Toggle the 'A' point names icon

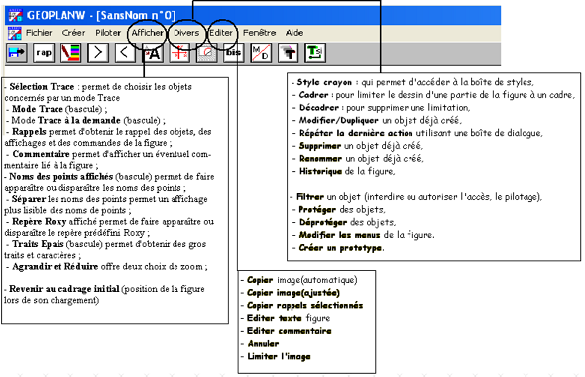tap(152, 53)
